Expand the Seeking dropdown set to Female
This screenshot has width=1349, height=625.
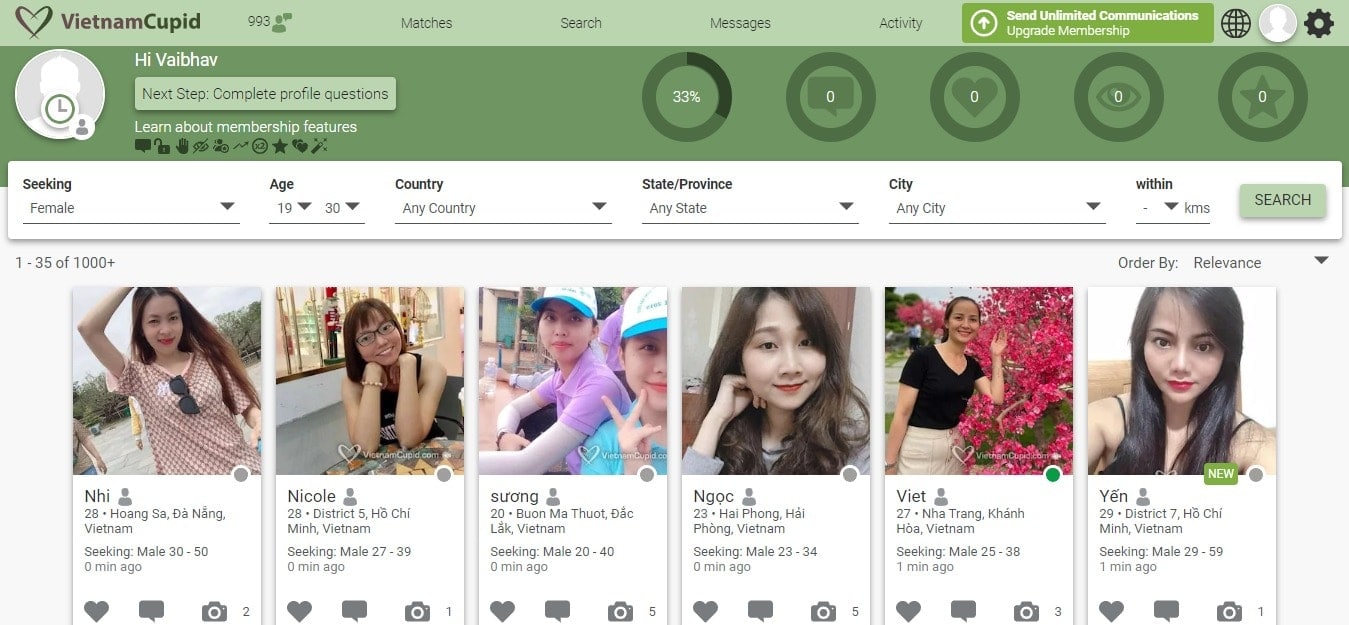point(131,208)
